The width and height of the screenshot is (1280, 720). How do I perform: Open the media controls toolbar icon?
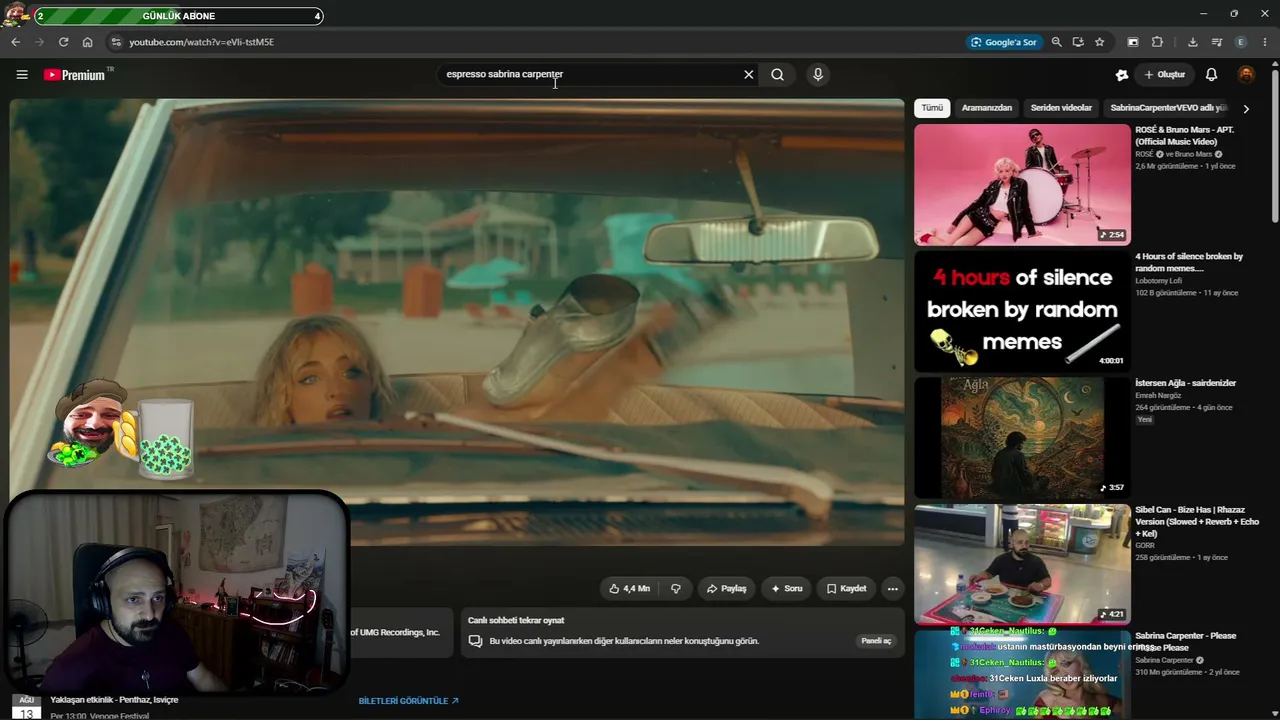[1217, 42]
